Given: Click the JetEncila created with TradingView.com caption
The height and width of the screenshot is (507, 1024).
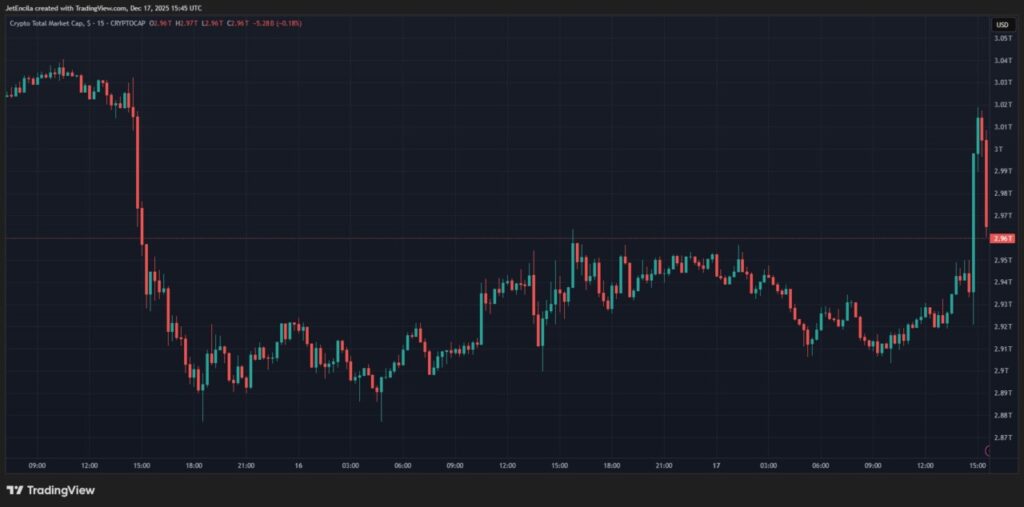Looking at the screenshot, I should (x=103, y=7).
